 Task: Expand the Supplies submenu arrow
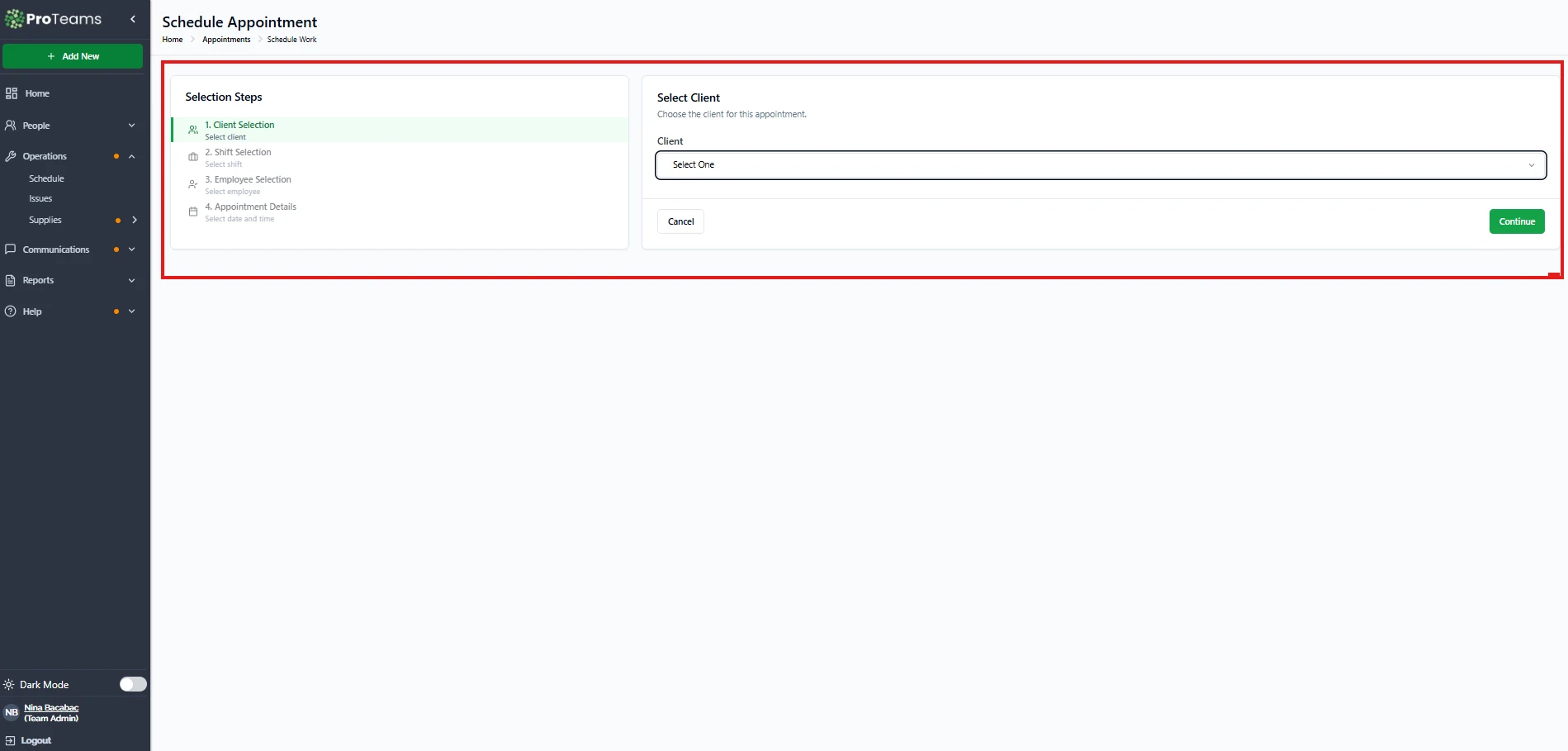(x=135, y=220)
